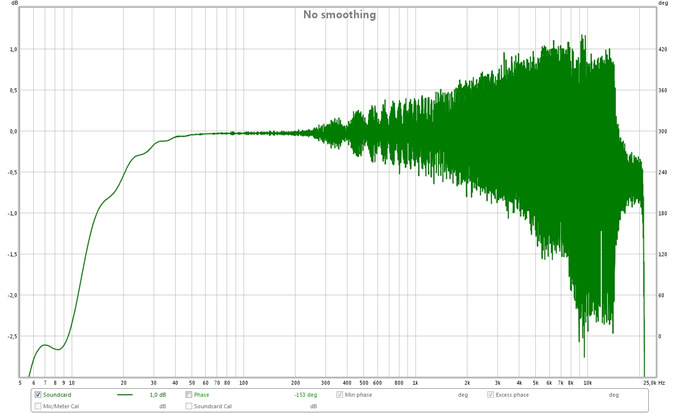Screen dimensions: 680x413
Task: Toggle the Excess phase checkbox
Action: coord(489,395)
